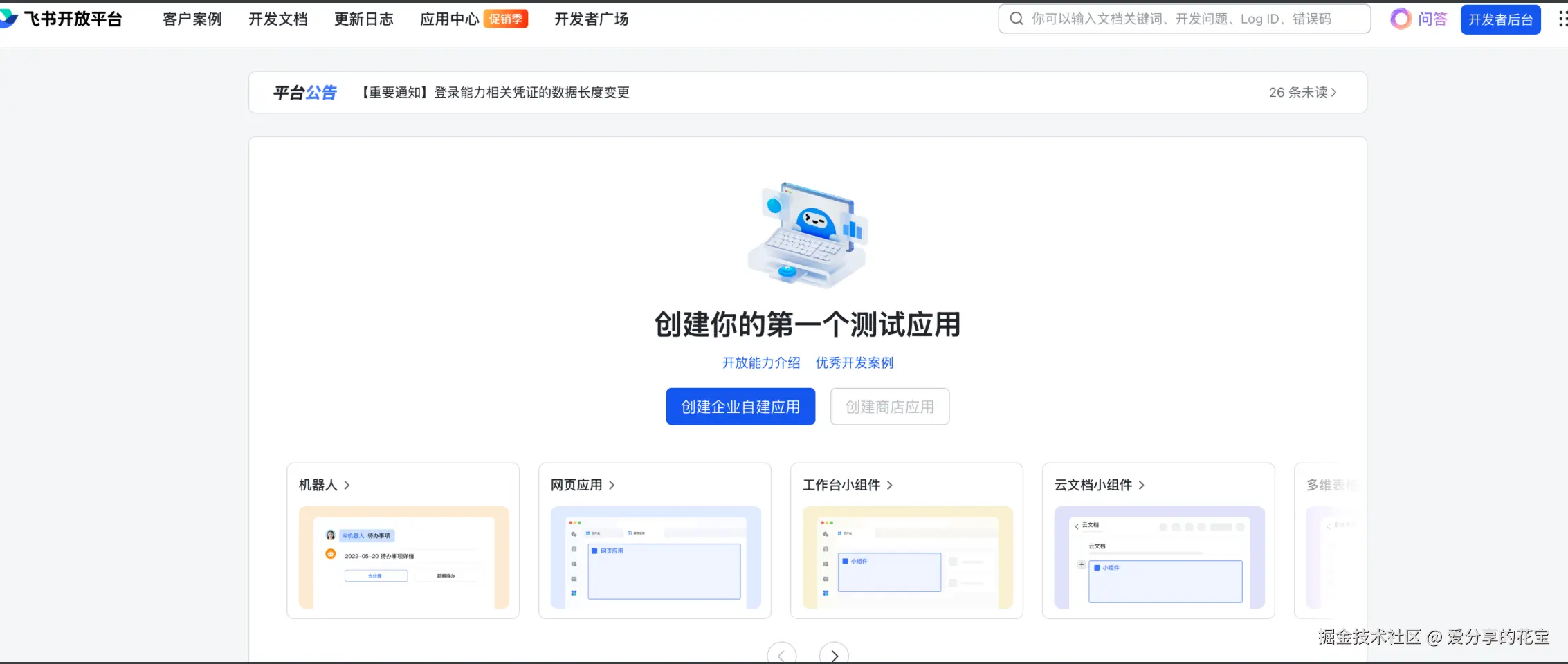Navigate to 开发者广场
Image resolution: width=1568 pixels, height=664 pixels.
click(x=592, y=19)
